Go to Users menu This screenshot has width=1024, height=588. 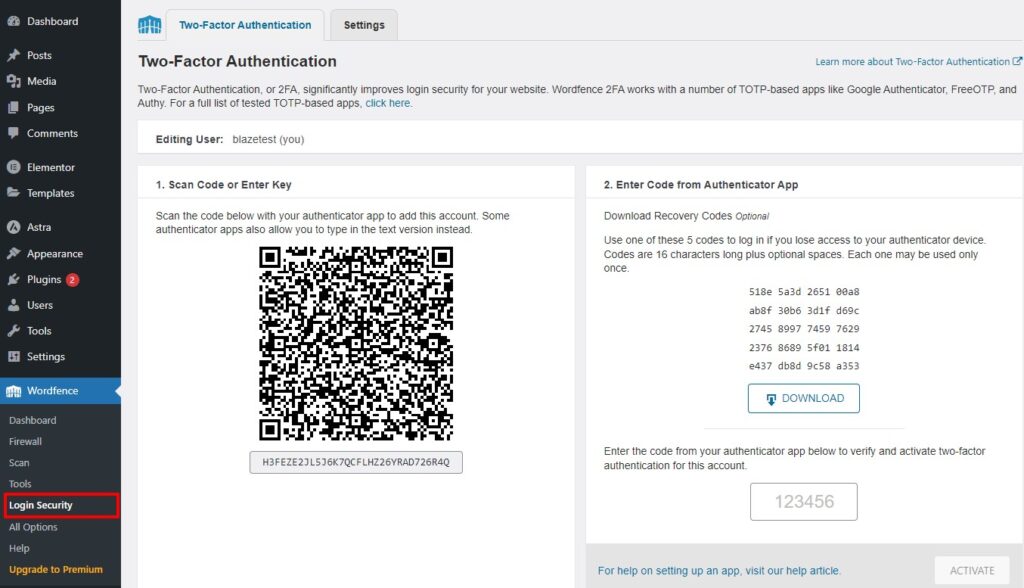pos(40,305)
